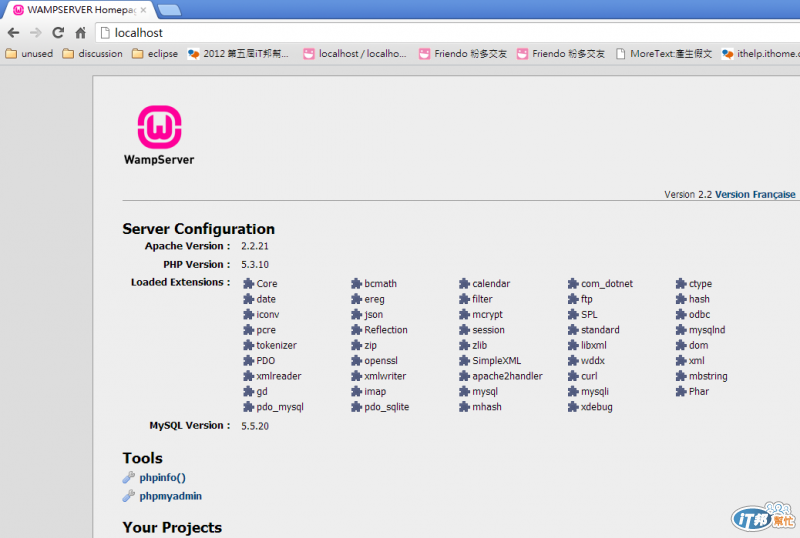Select the WAMPSERVER Homepage tab
The image size is (800, 538).
[79, 10]
